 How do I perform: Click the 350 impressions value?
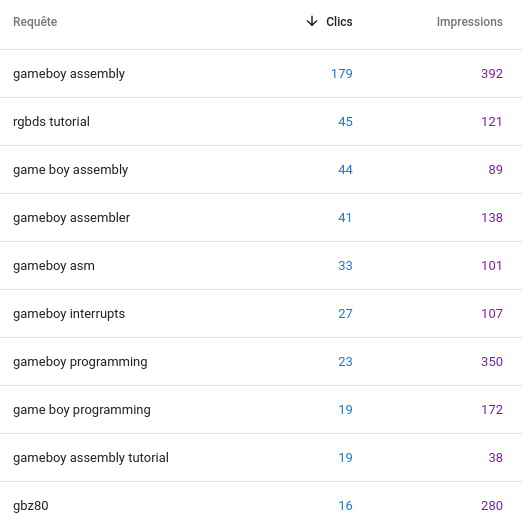coord(492,362)
